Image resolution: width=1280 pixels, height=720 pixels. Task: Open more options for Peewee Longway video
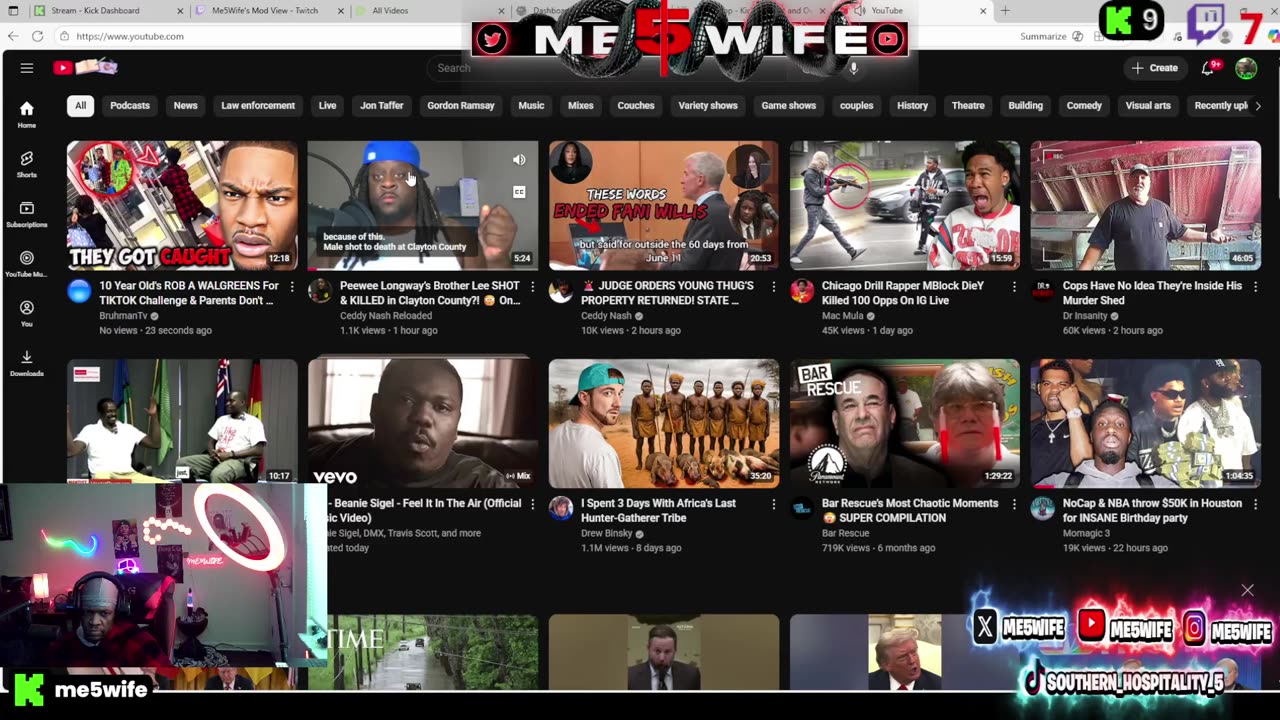tap(532, 287)
